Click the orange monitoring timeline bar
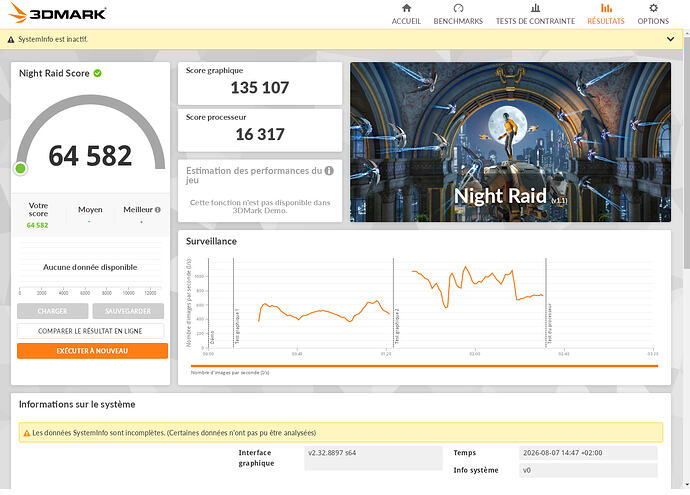This screenshot has width=690, height=495. coord(424,366)
